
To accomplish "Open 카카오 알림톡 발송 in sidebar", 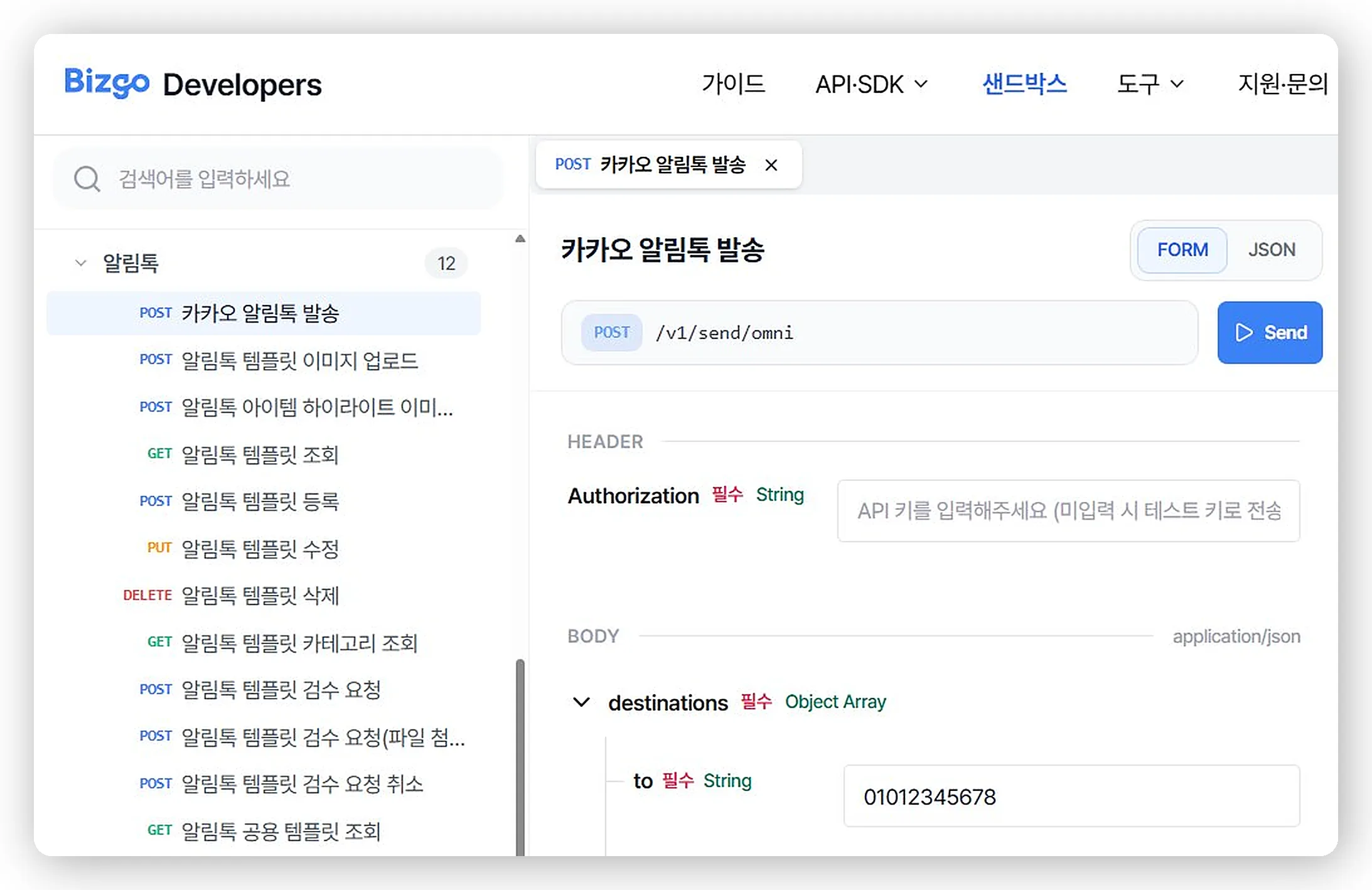I will pos(264,313).
